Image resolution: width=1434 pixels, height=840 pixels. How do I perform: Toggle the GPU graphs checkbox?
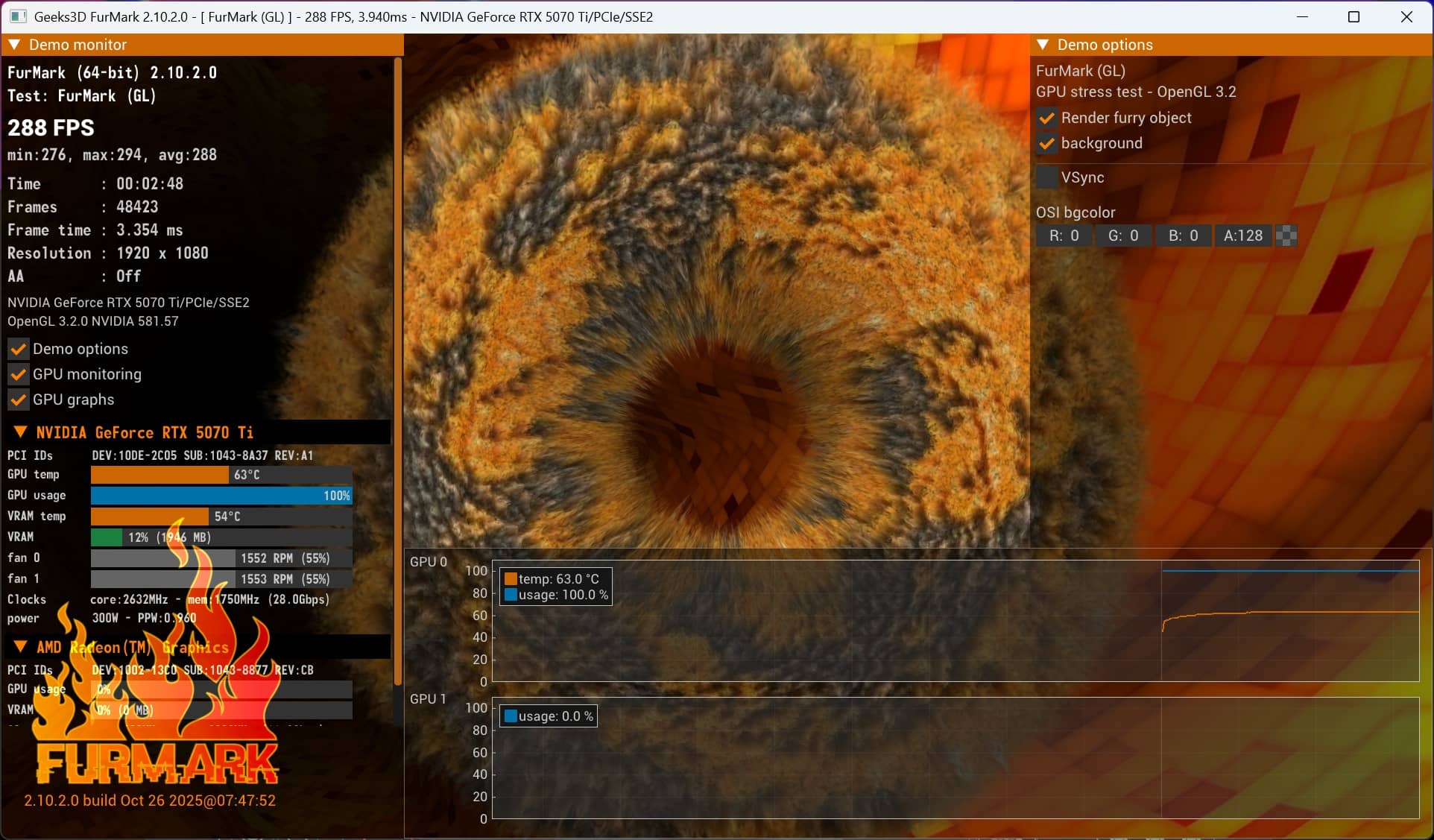pyautogui.click(x=19, y=400)
